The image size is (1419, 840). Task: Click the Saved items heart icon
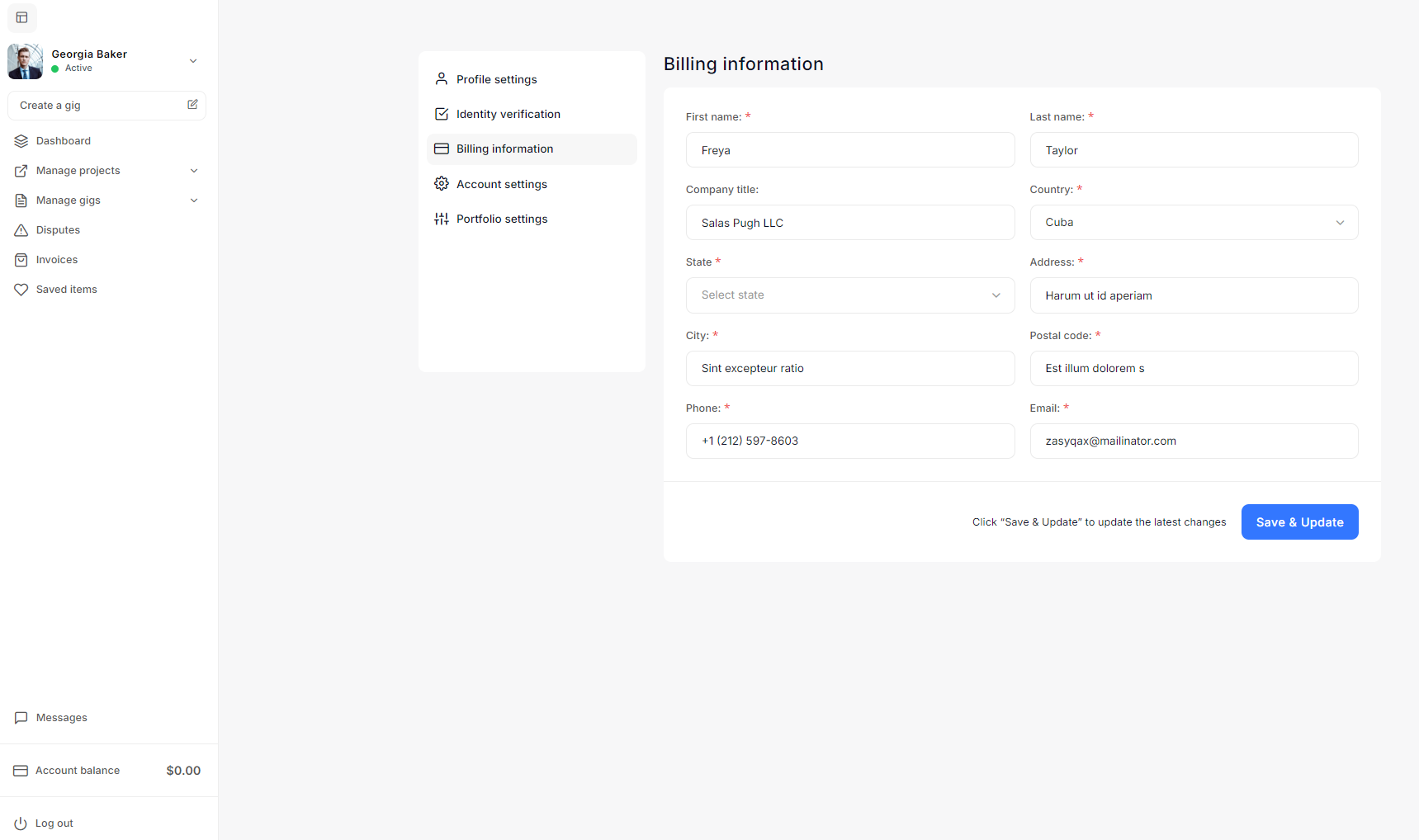[21, 290]
